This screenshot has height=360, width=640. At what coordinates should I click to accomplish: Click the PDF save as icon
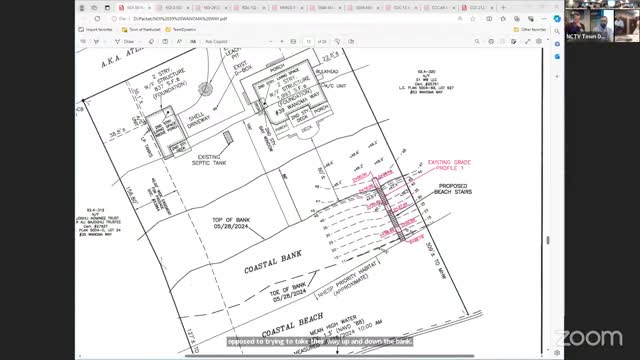(x=513, y=42)
